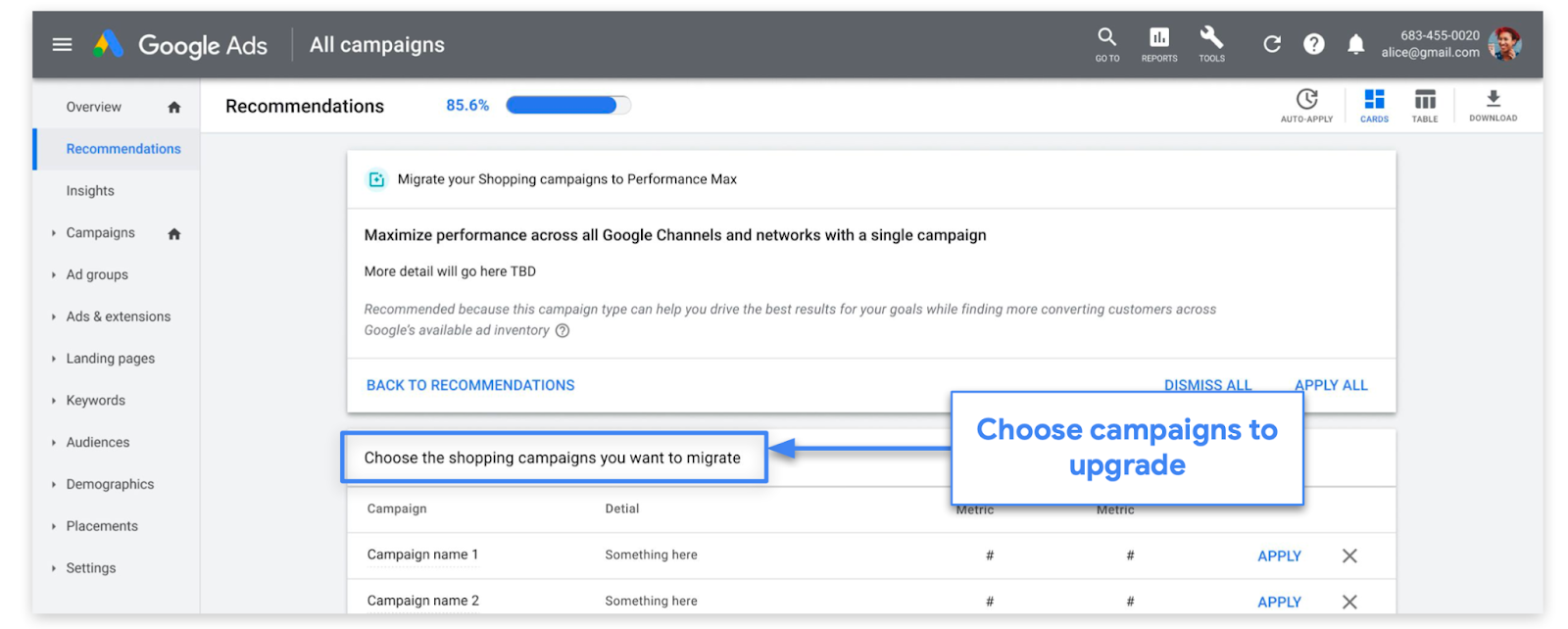Click the 'Campaign' column header
Screen dimensions: 1568x629
tap(397, 509)
